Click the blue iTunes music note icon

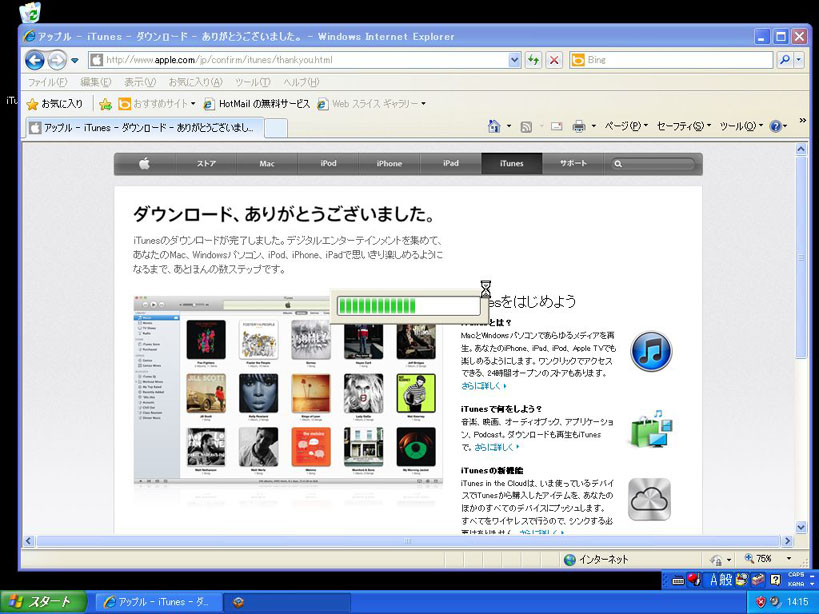(651, 351)
